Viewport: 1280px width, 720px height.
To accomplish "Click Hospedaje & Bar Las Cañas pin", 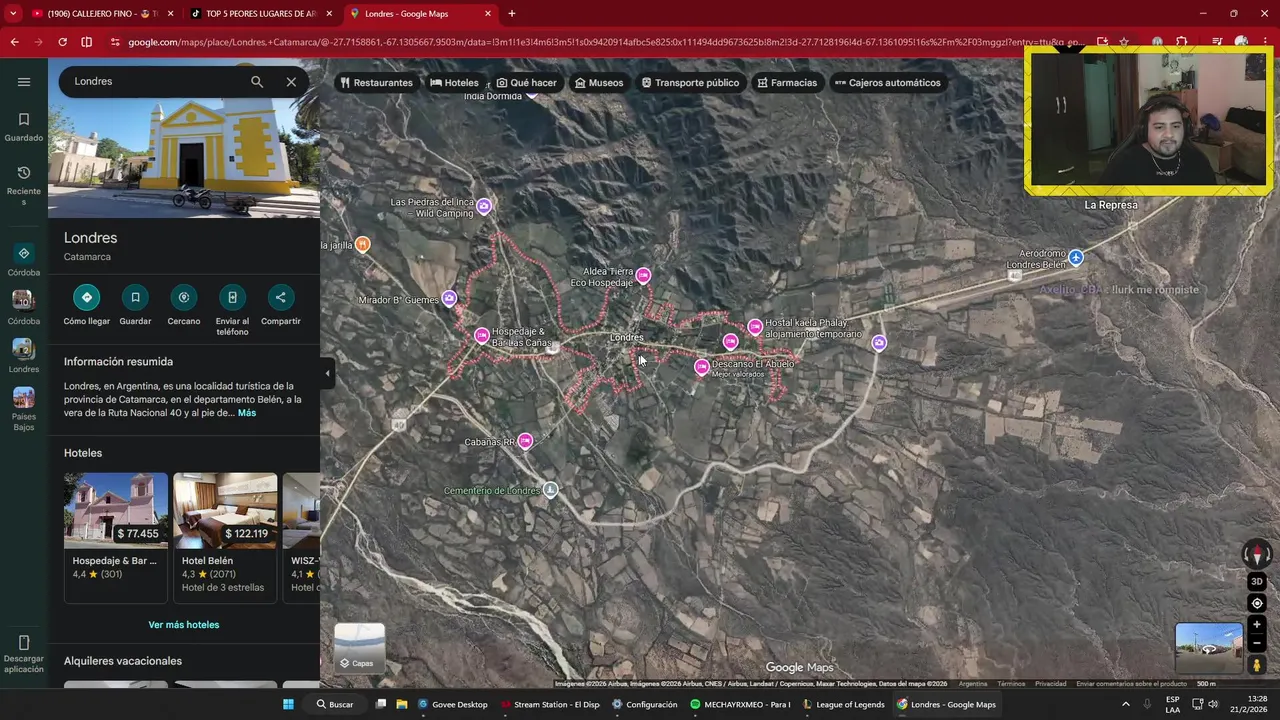I will pos(482,336).
